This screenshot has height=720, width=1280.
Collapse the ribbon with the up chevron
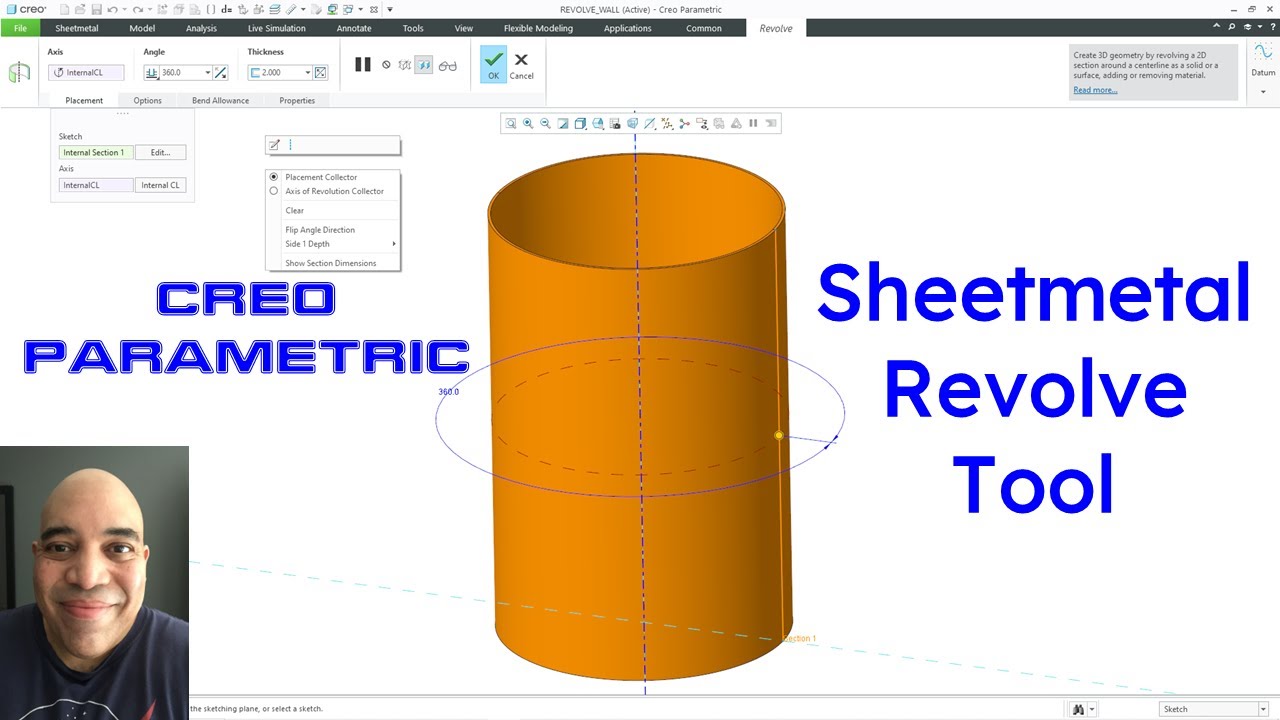pos(1217,27)
